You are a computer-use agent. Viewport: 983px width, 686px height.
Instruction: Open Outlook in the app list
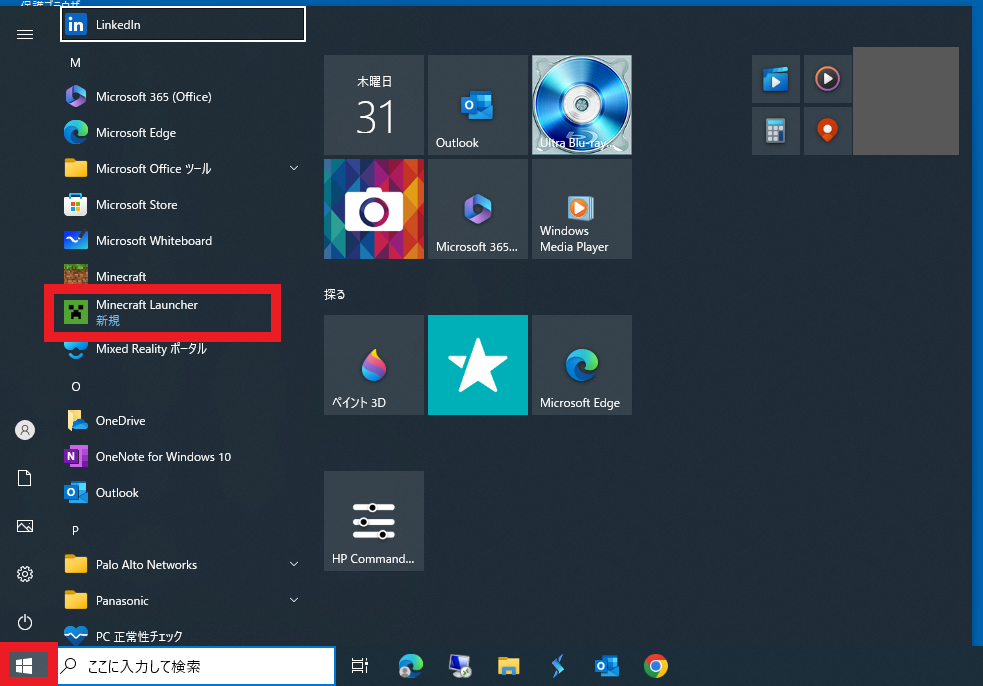182,493
